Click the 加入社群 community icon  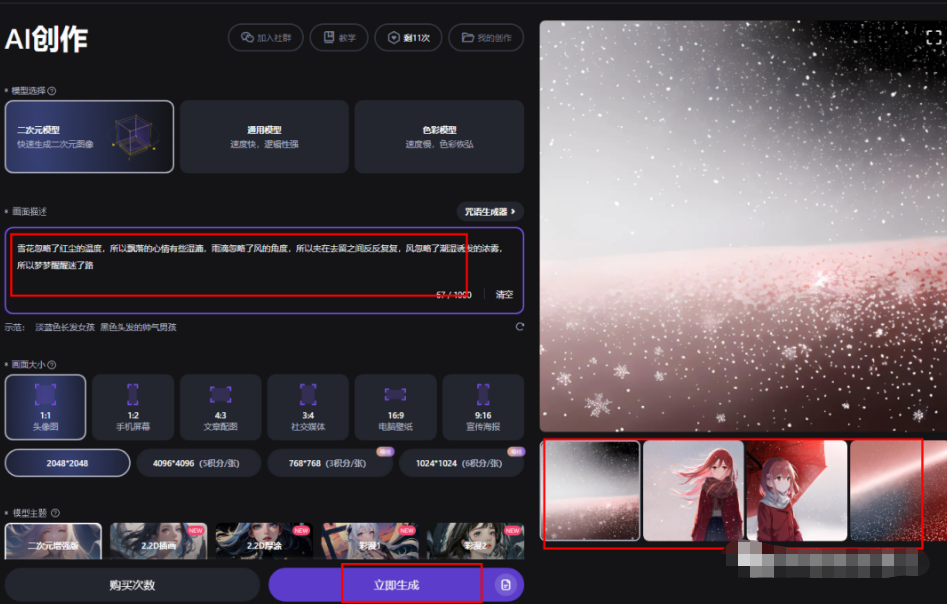pos(249,37)
